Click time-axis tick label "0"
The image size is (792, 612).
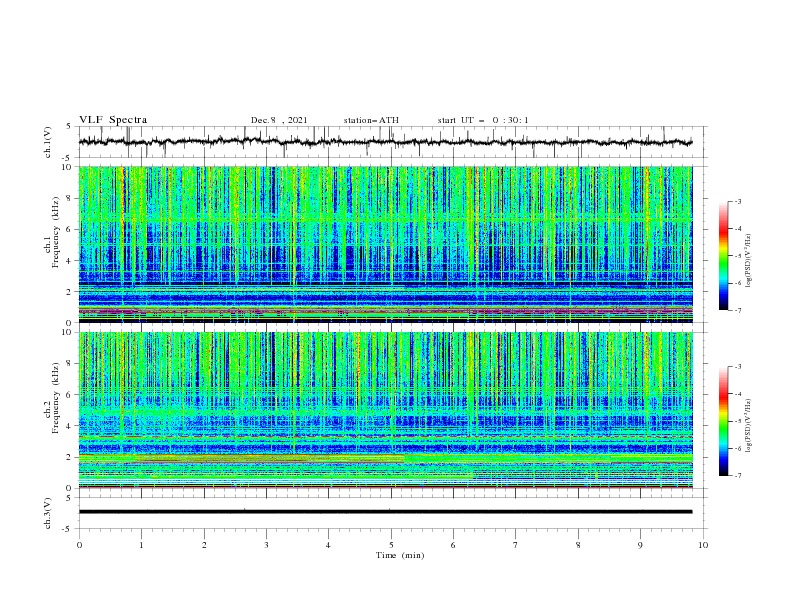point(79,545)
